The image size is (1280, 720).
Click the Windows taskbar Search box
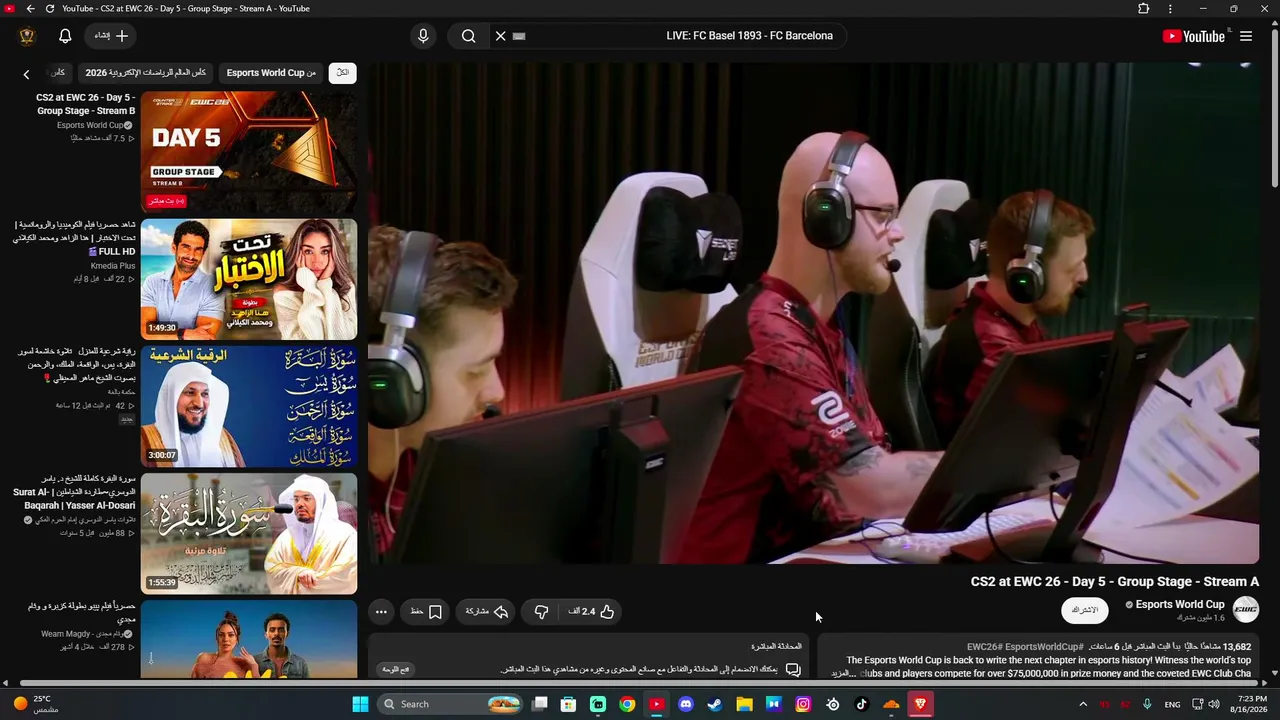pyautogui.click(x=448, y=704)
